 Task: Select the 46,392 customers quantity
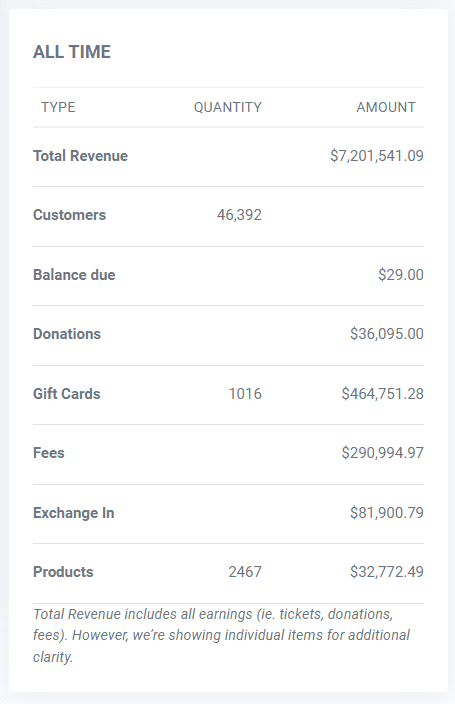239,215
